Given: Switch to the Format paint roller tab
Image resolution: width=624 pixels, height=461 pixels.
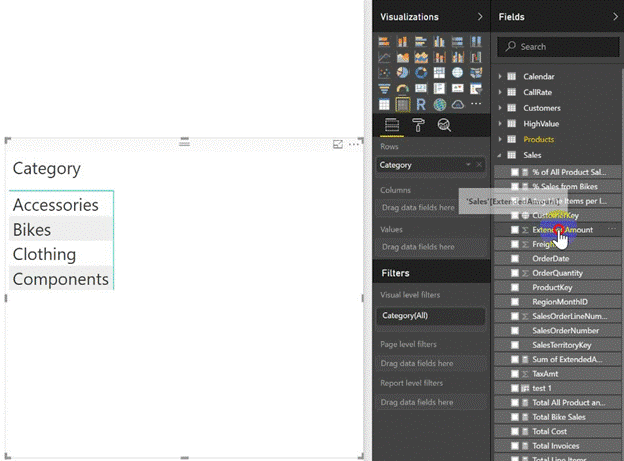Looking at the screenshot, I should (x=418, y=125).
